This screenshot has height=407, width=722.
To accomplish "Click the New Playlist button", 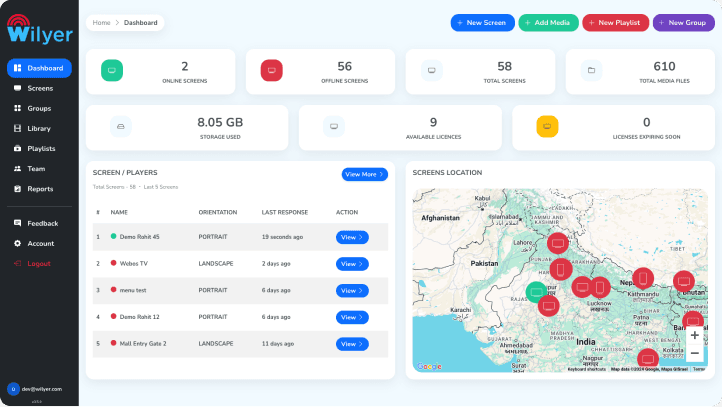I will [x=615, y=23].
